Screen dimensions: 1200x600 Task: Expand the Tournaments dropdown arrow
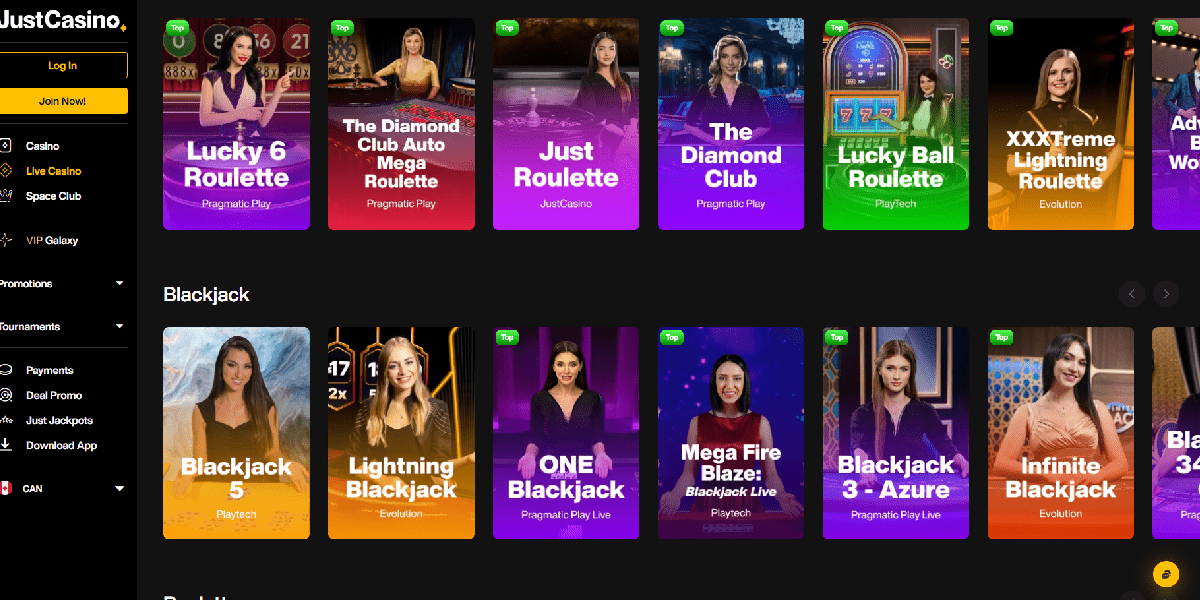click(x=119, y=327)
